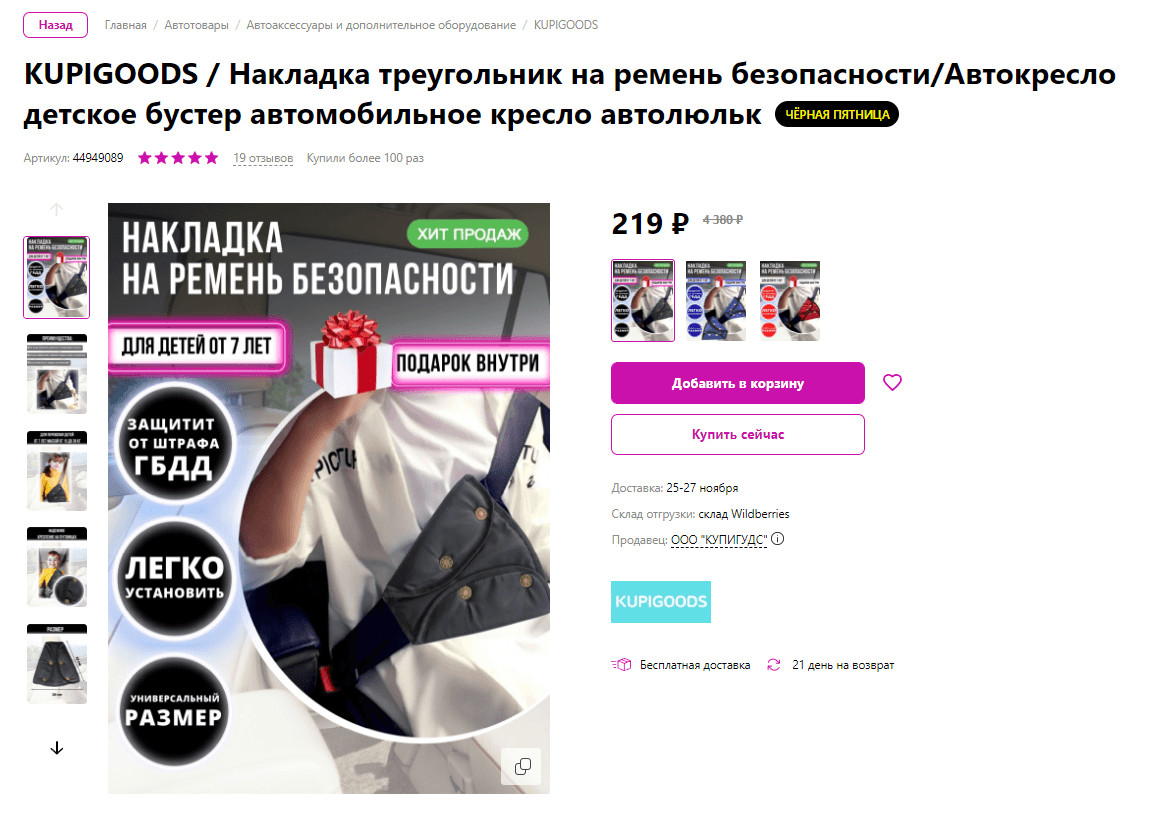
Task: Select the blue color variant
Action: coord(716,300)
